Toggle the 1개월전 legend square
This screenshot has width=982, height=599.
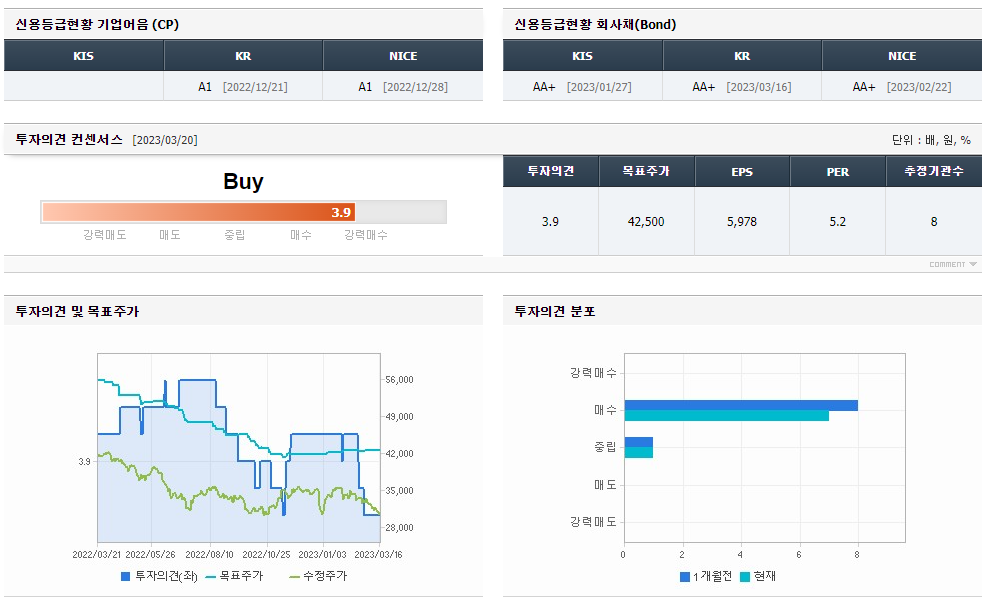[685, 576]
